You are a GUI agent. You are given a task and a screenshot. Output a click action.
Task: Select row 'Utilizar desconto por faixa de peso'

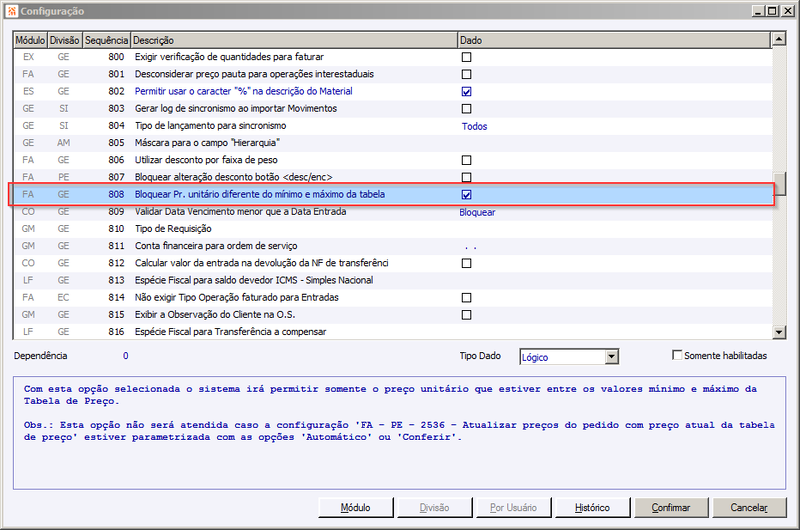[392, 160]
